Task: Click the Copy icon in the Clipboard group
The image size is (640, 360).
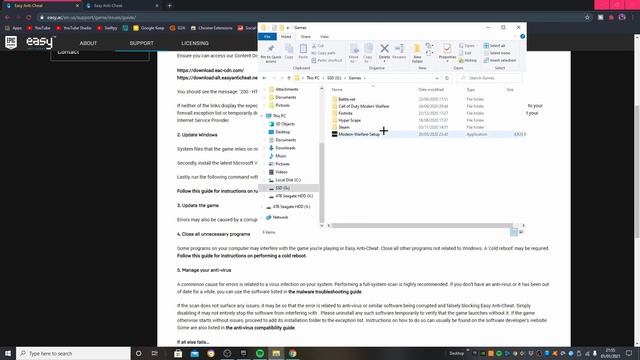Action: pyautogui.click(x=289, y=51)
